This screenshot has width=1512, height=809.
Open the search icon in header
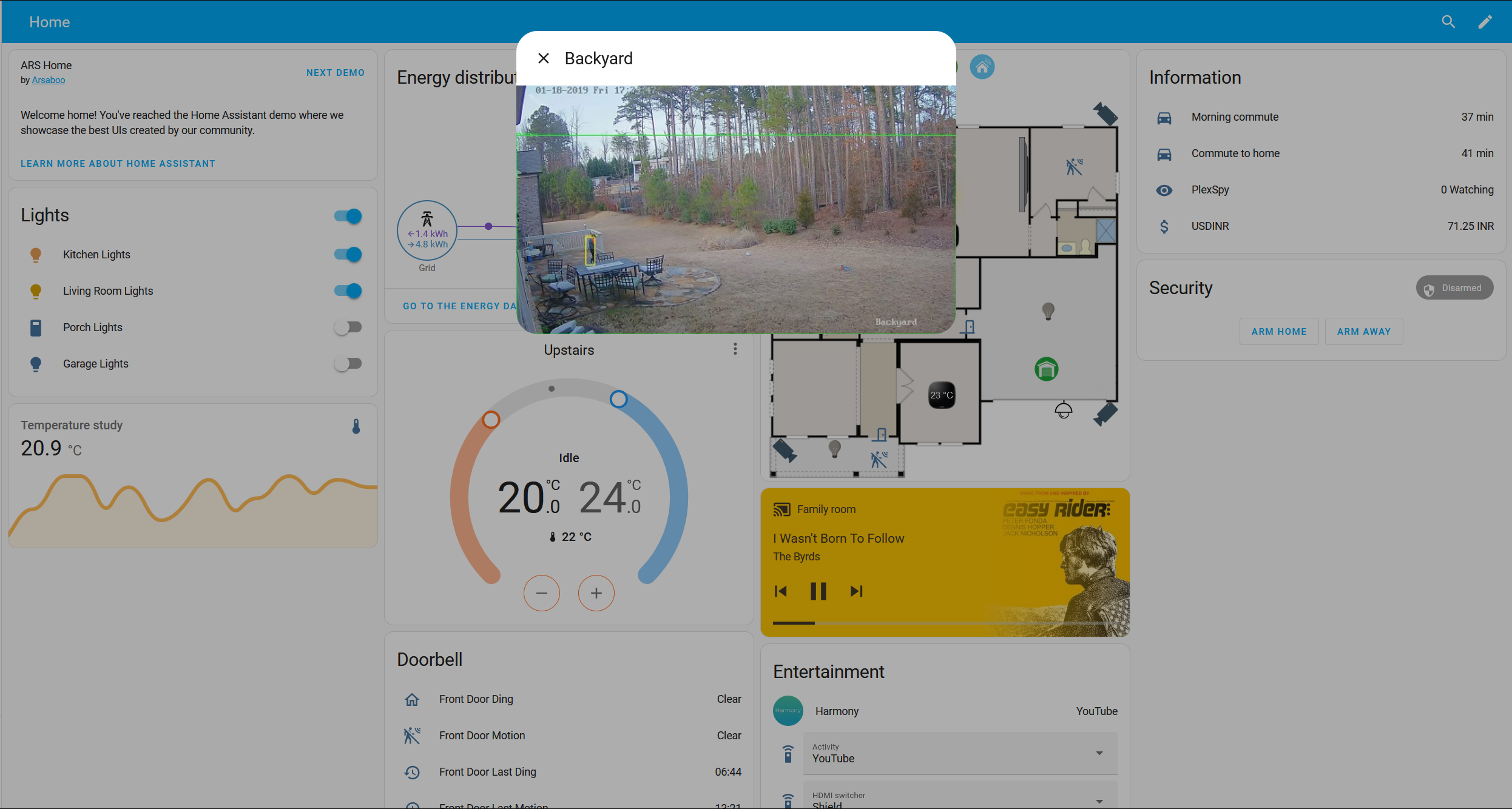1448,22
